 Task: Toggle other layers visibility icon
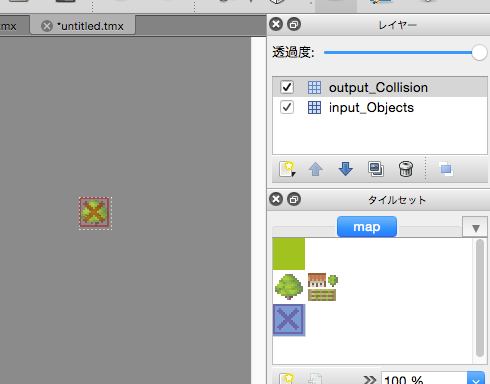pos(446,169)
